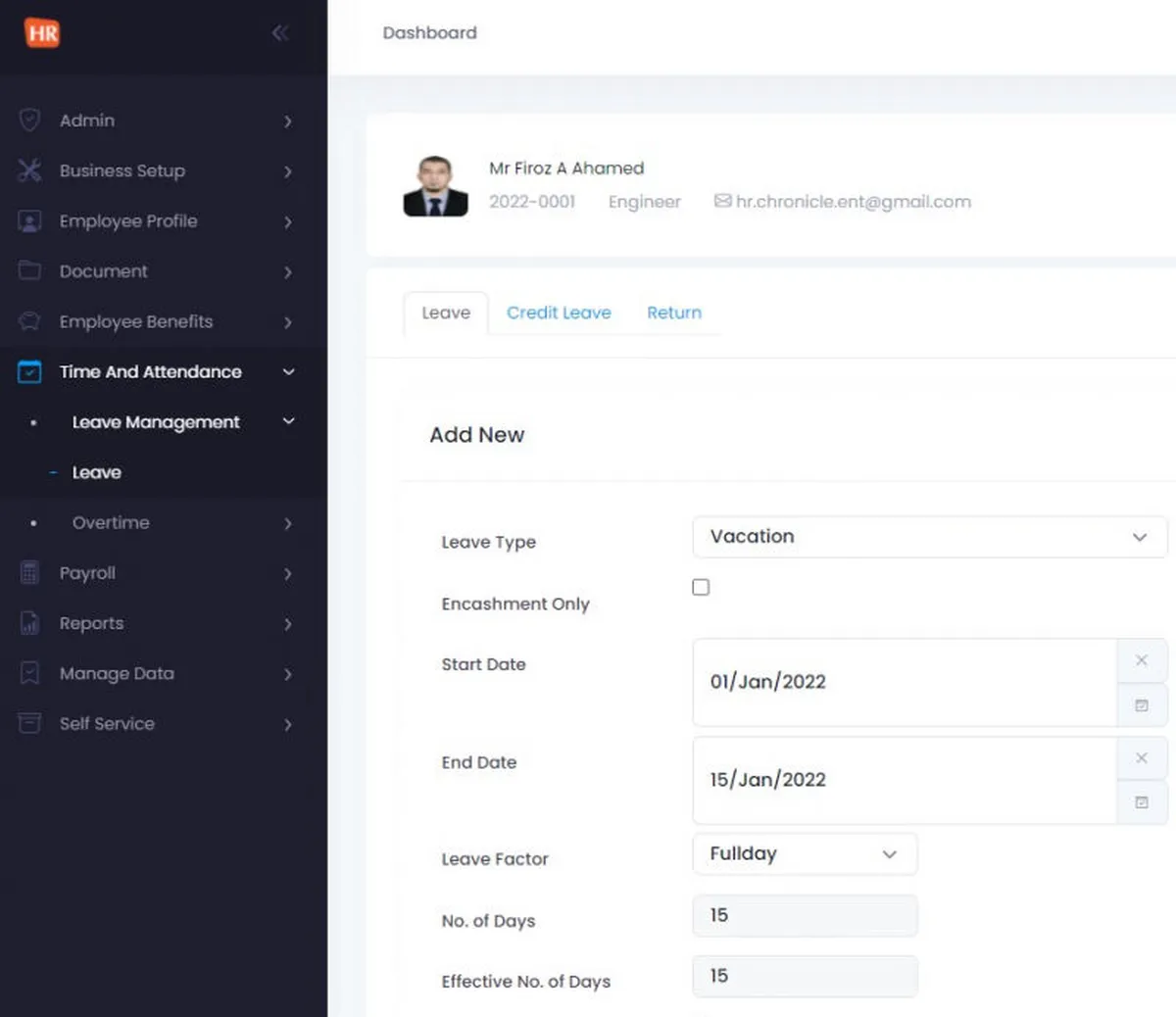
Task: Click the Start Date input field
Action: click(x=904, y=682)
